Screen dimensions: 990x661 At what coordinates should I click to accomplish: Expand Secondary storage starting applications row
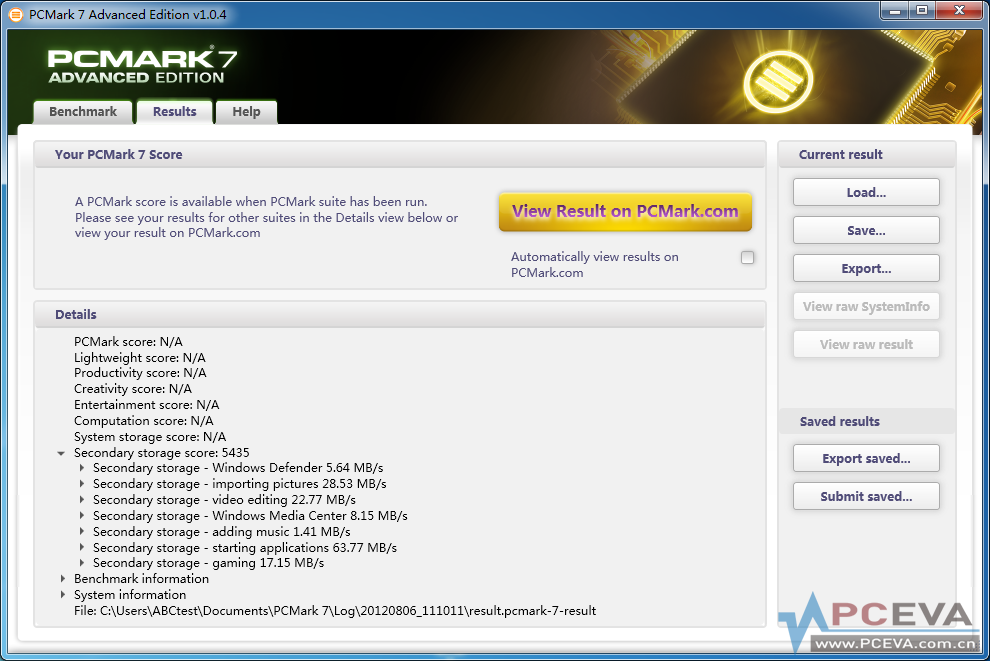82,547
